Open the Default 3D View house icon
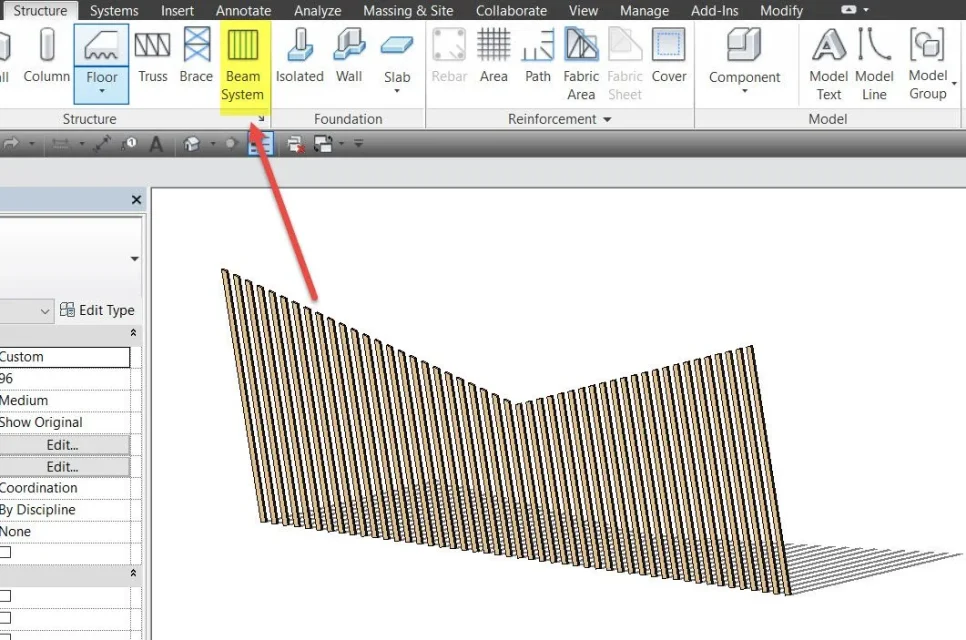 tap(192, 144)
